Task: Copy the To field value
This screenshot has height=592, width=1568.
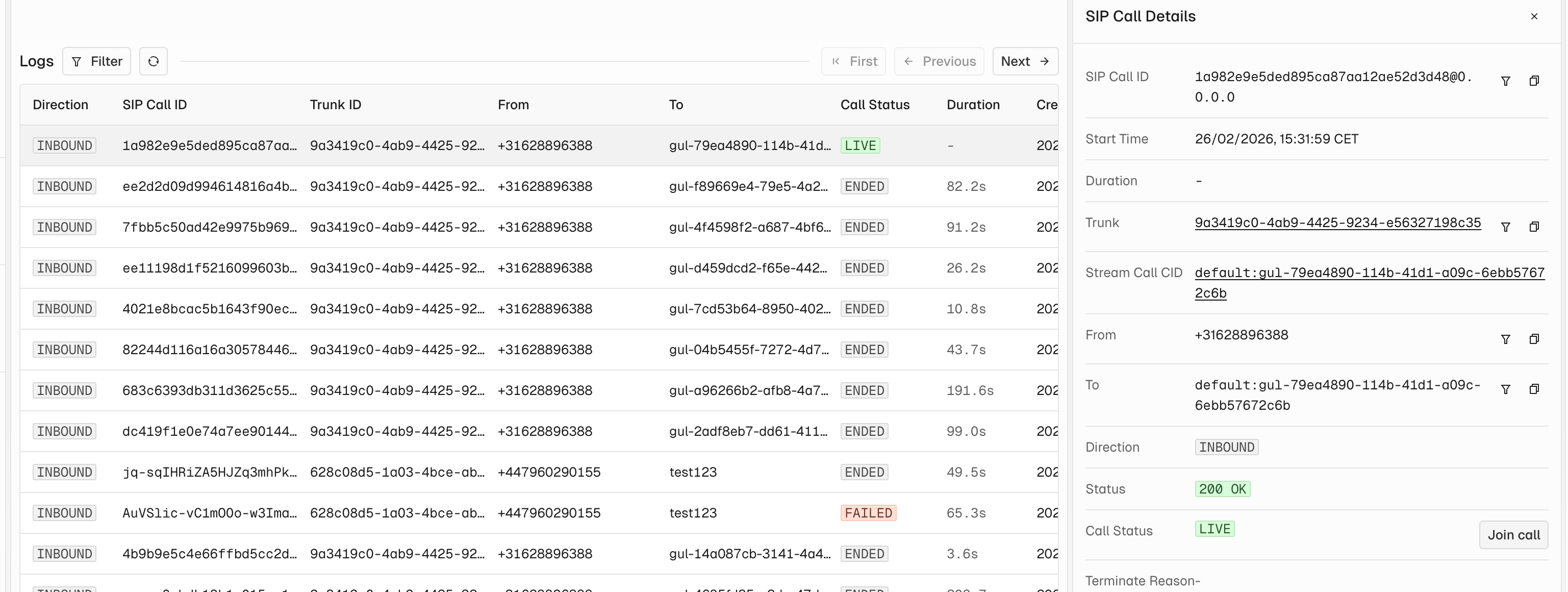Action: (1534, 388)
